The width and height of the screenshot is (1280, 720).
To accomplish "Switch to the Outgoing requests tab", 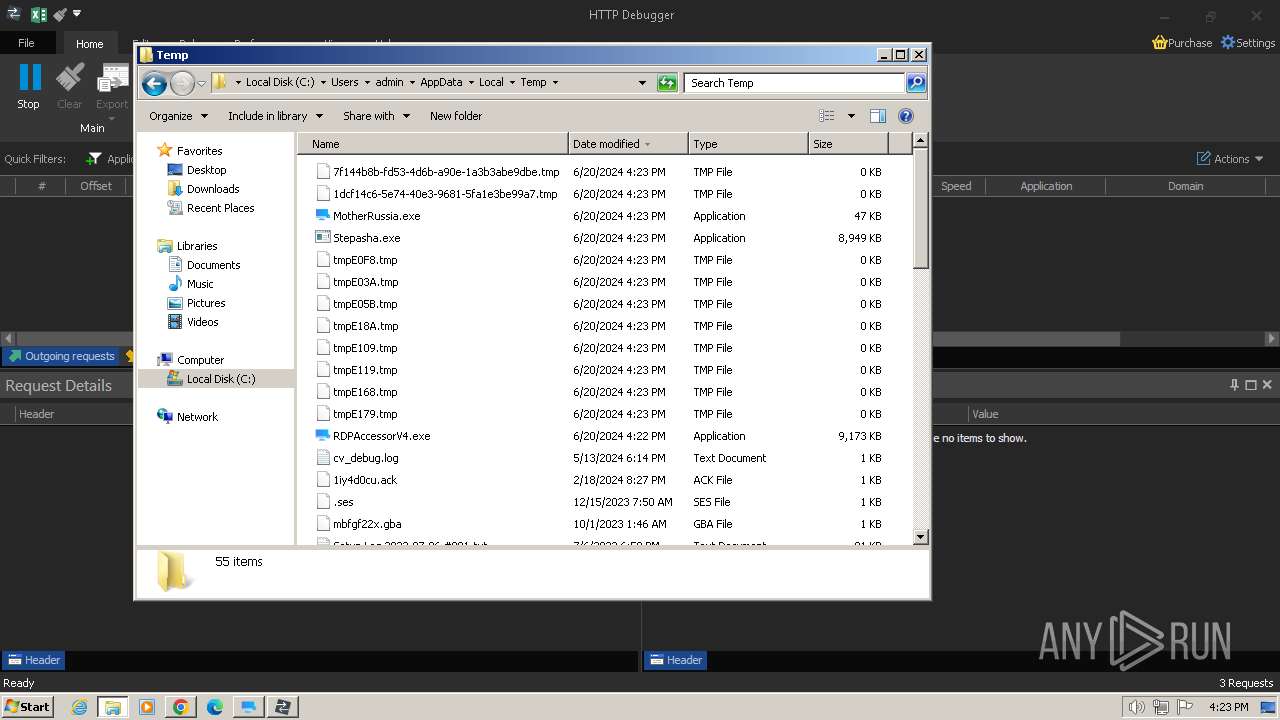I will (x=60, y=356).
